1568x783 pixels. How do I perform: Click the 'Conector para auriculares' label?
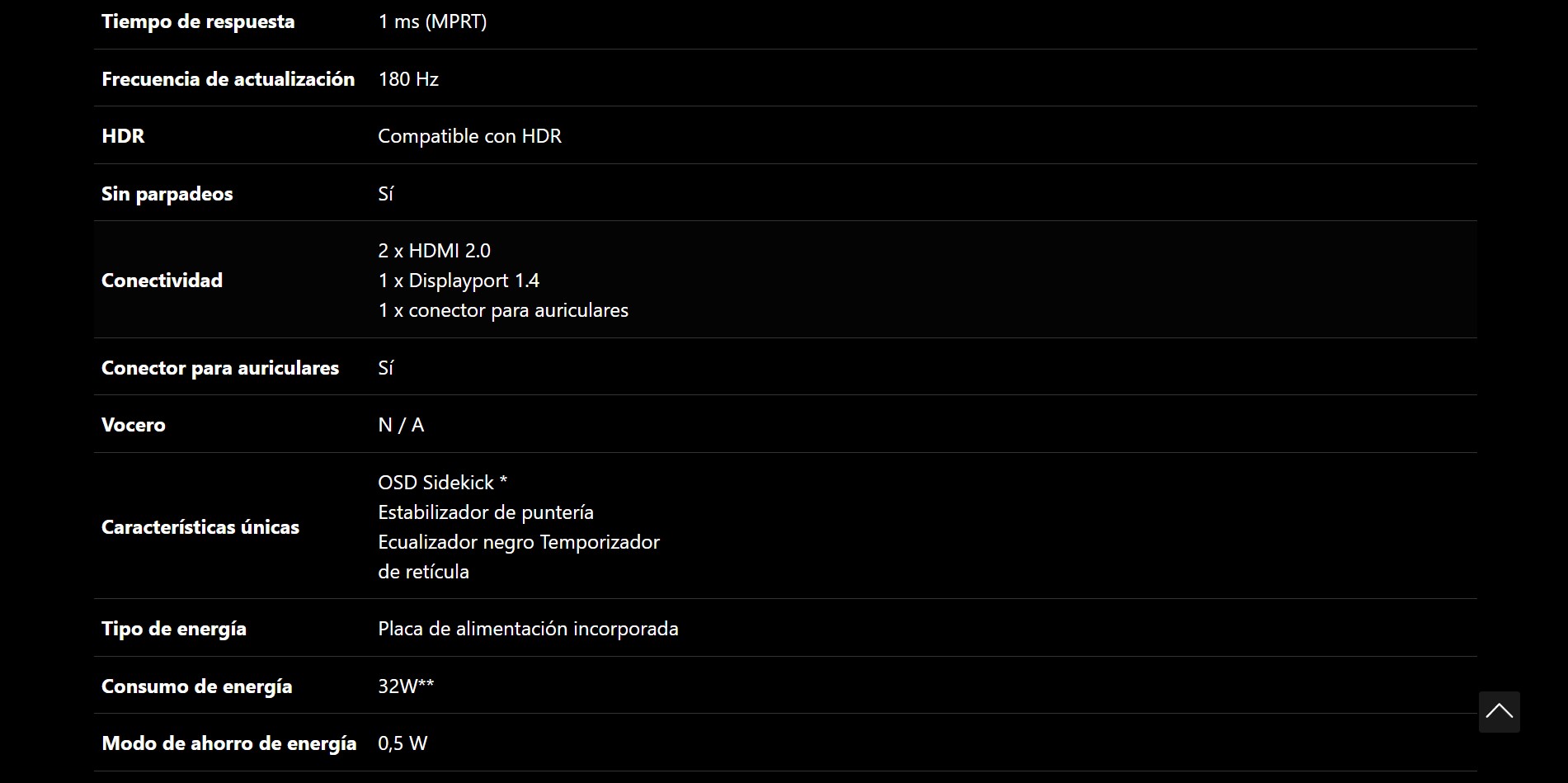click(220, 368)
